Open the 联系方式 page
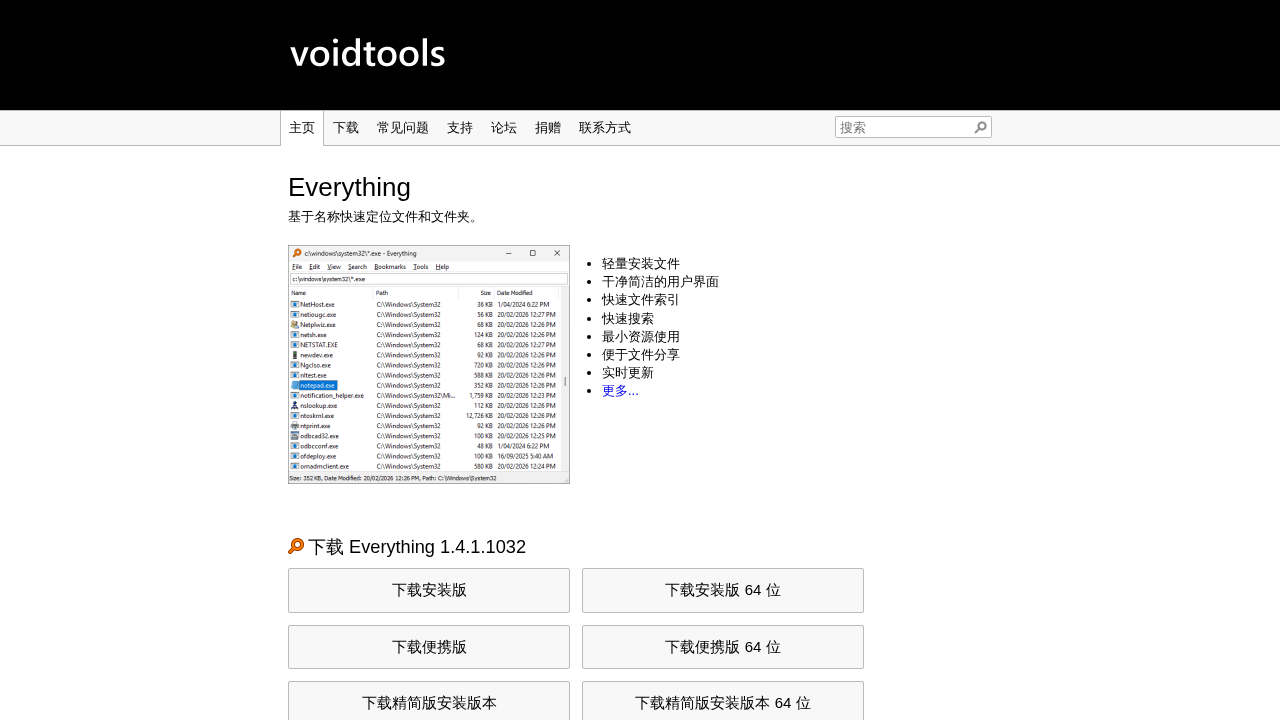1280x720 pixels. (605, 128)
